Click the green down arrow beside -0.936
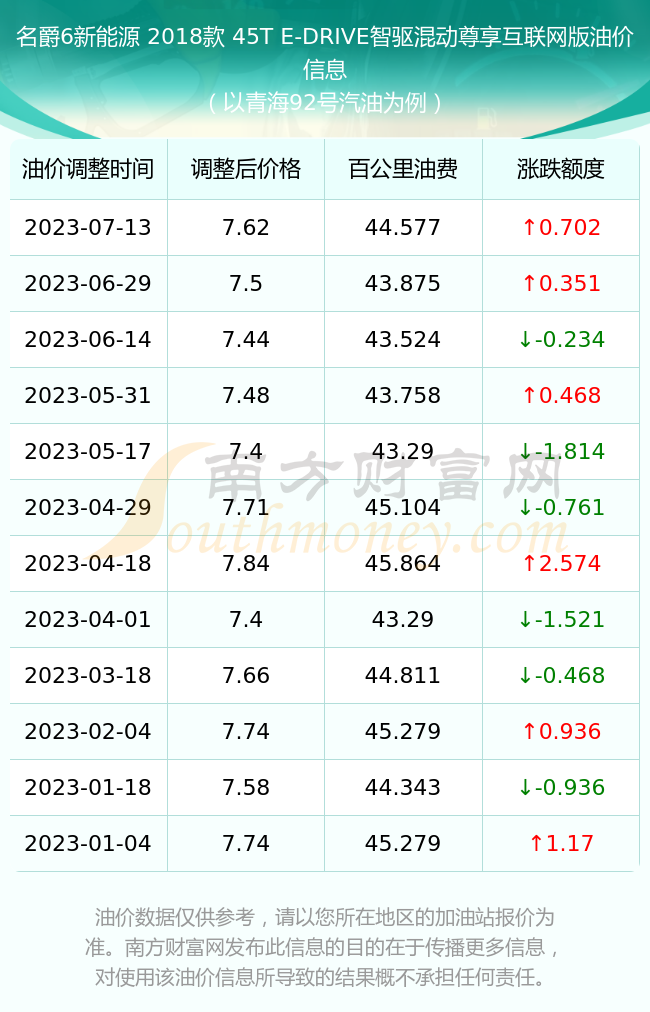 click(x=525, y=787)
